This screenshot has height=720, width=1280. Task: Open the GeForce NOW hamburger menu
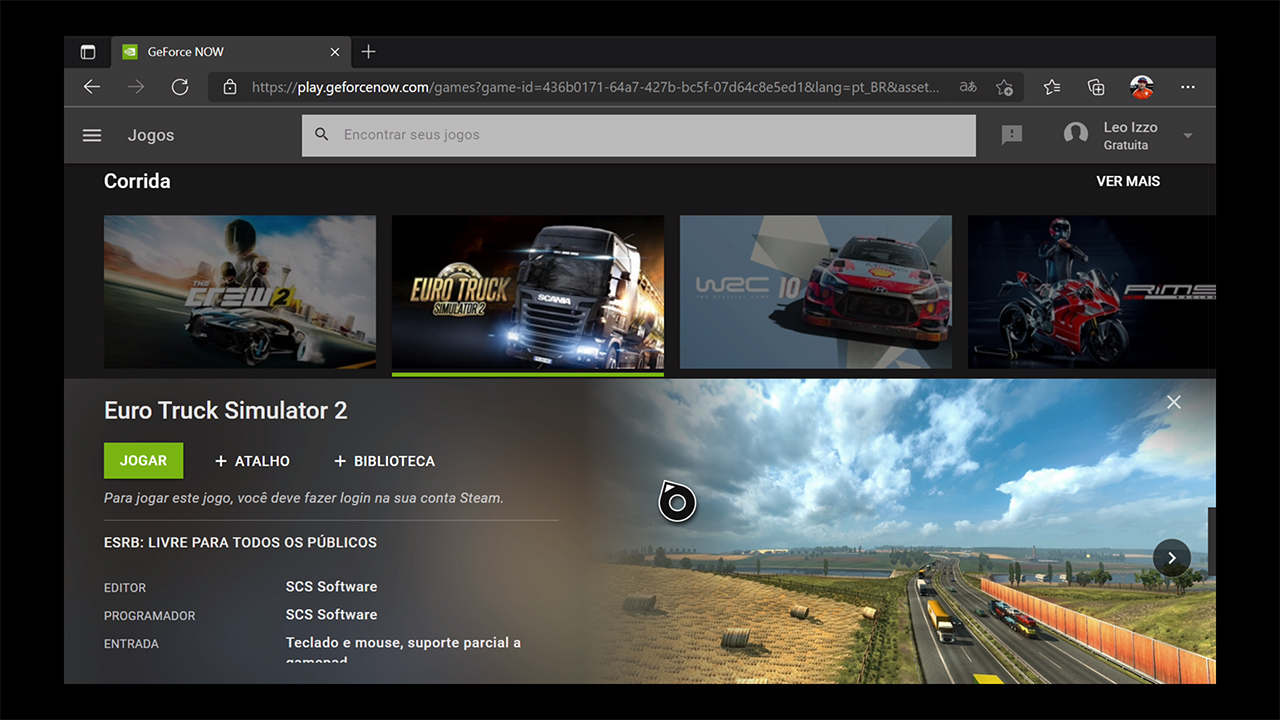[x=92, y=135]
